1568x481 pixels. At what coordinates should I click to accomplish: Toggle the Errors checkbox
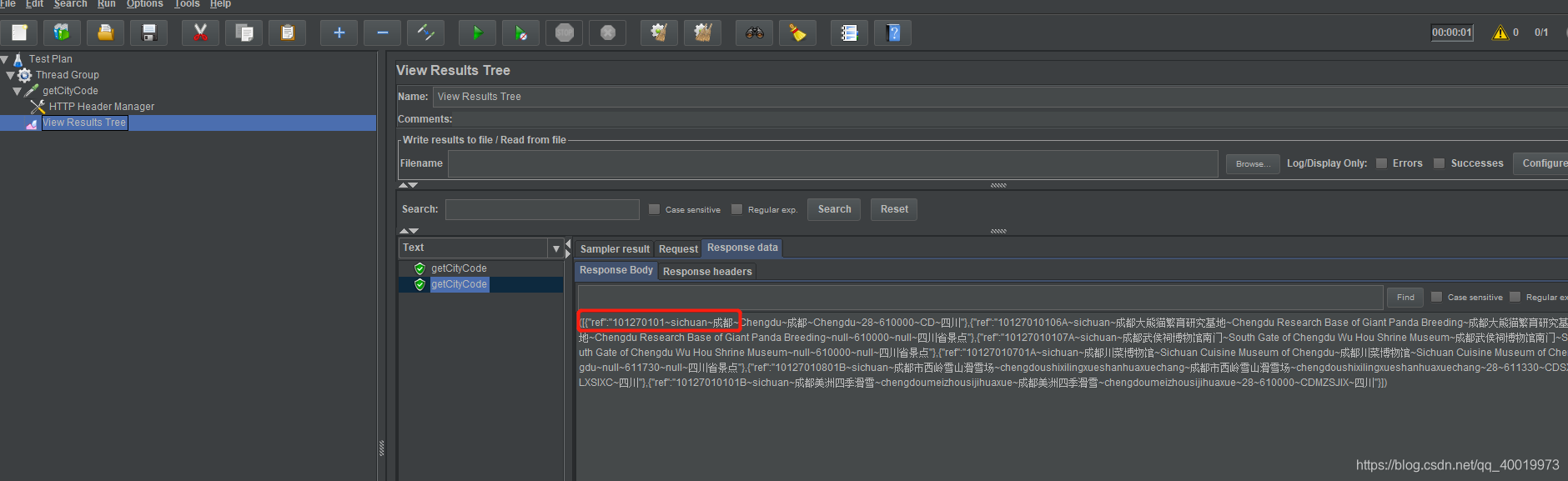coord(1381,163)
